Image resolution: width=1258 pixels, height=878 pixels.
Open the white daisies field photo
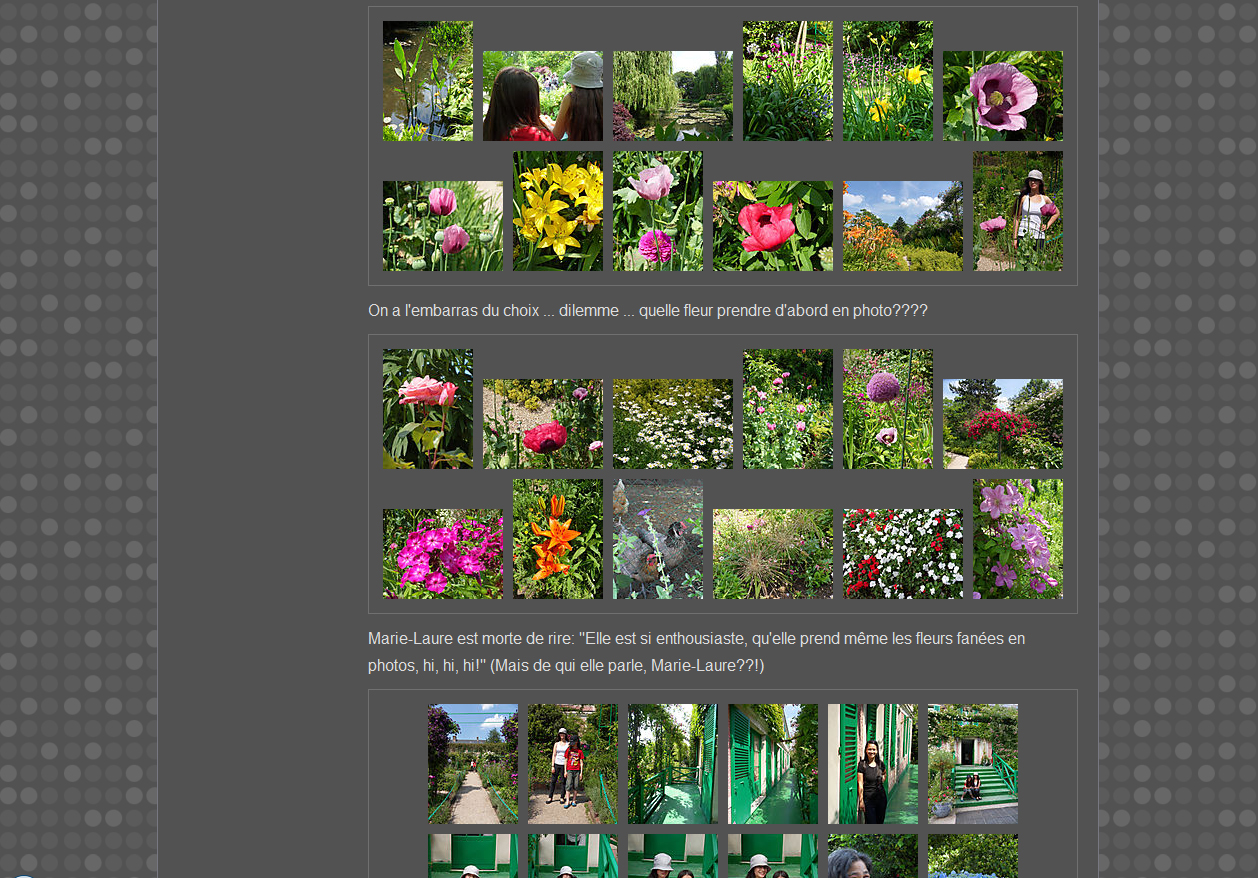(672, 424)
